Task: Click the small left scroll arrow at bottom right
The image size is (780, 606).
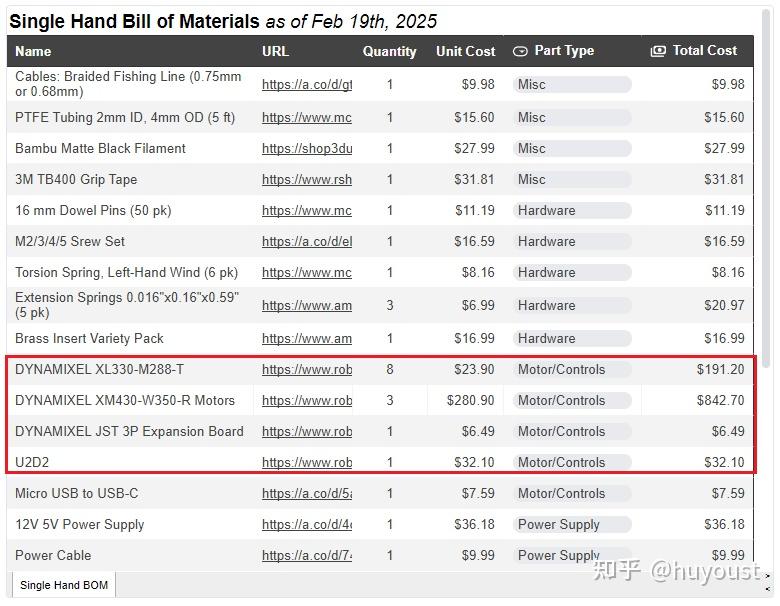Action: click(x=768, y=590)
